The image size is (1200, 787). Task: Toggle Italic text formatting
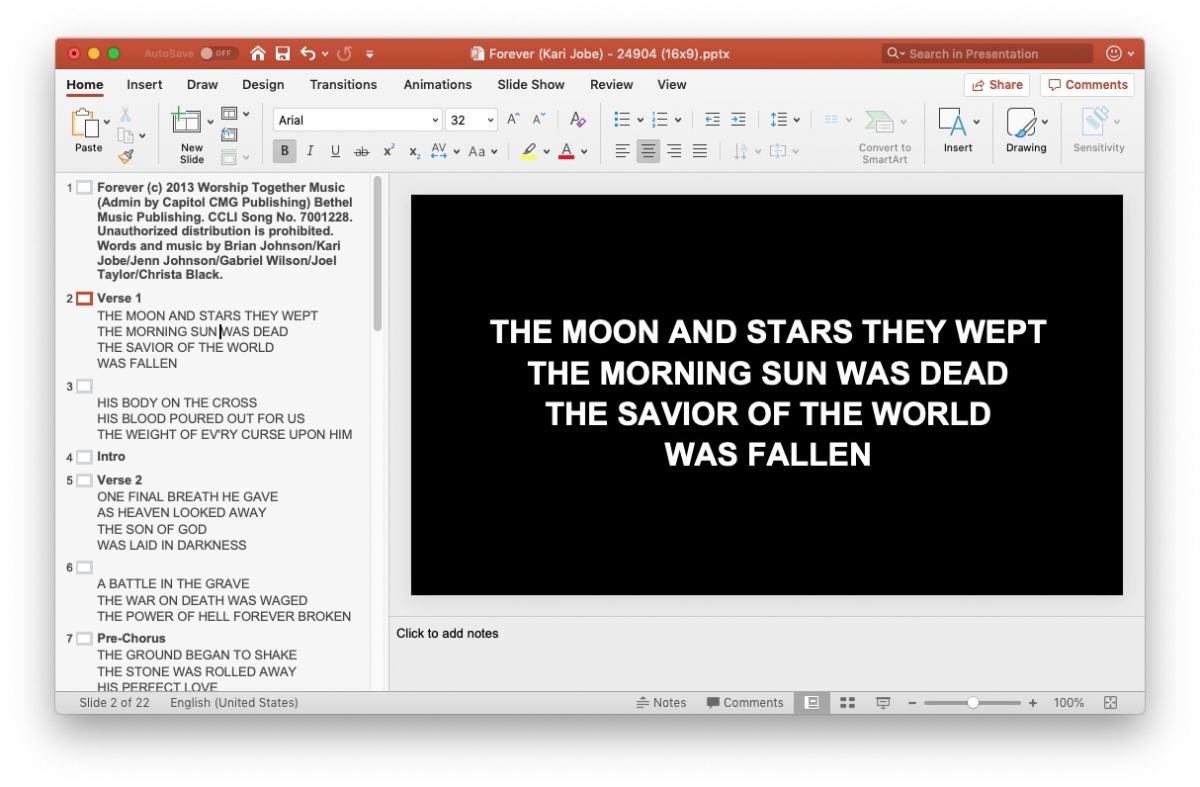click(x=310, y=151)
